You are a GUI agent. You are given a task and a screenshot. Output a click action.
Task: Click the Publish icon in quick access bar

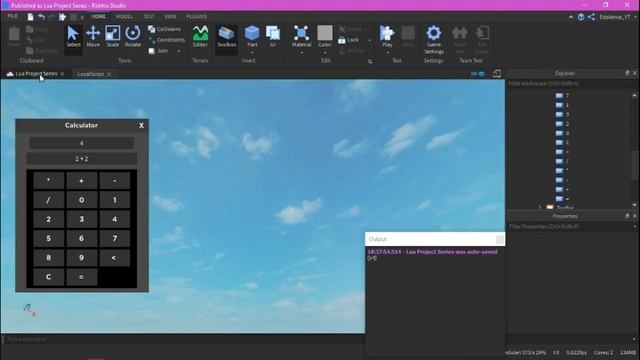[x=62, y=17]
